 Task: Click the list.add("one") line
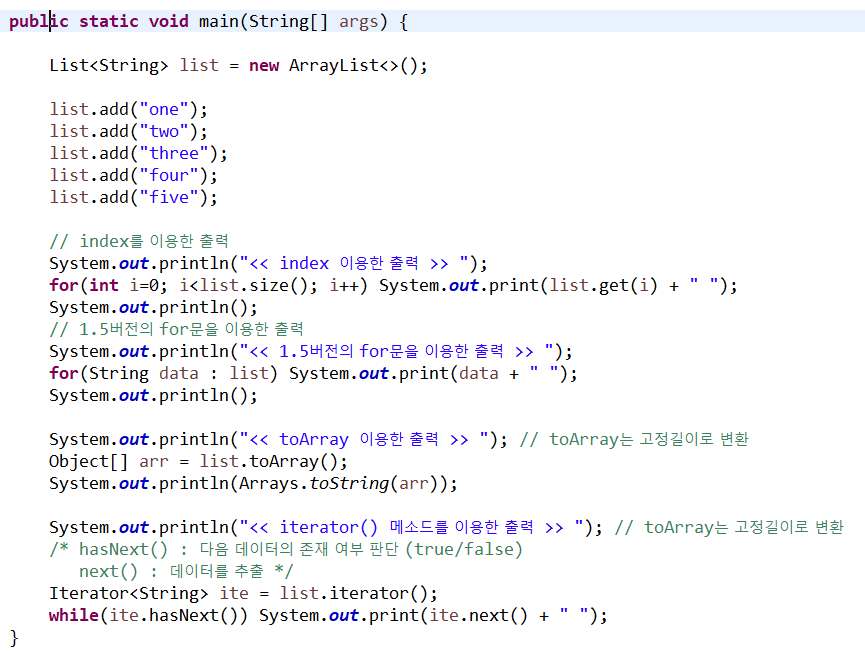pyautogui.click(x=129, y=109)
